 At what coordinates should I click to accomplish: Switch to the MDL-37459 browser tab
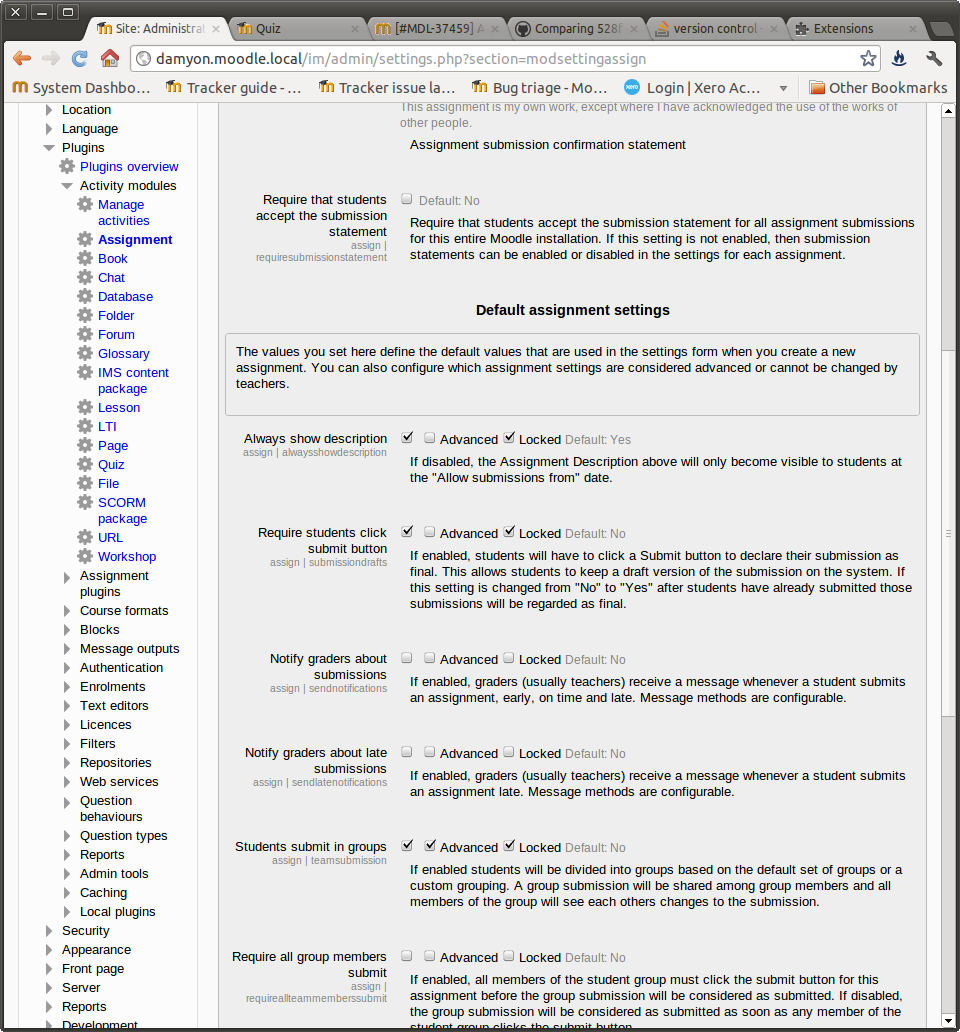pyautogui.click(x=436, y=28)
